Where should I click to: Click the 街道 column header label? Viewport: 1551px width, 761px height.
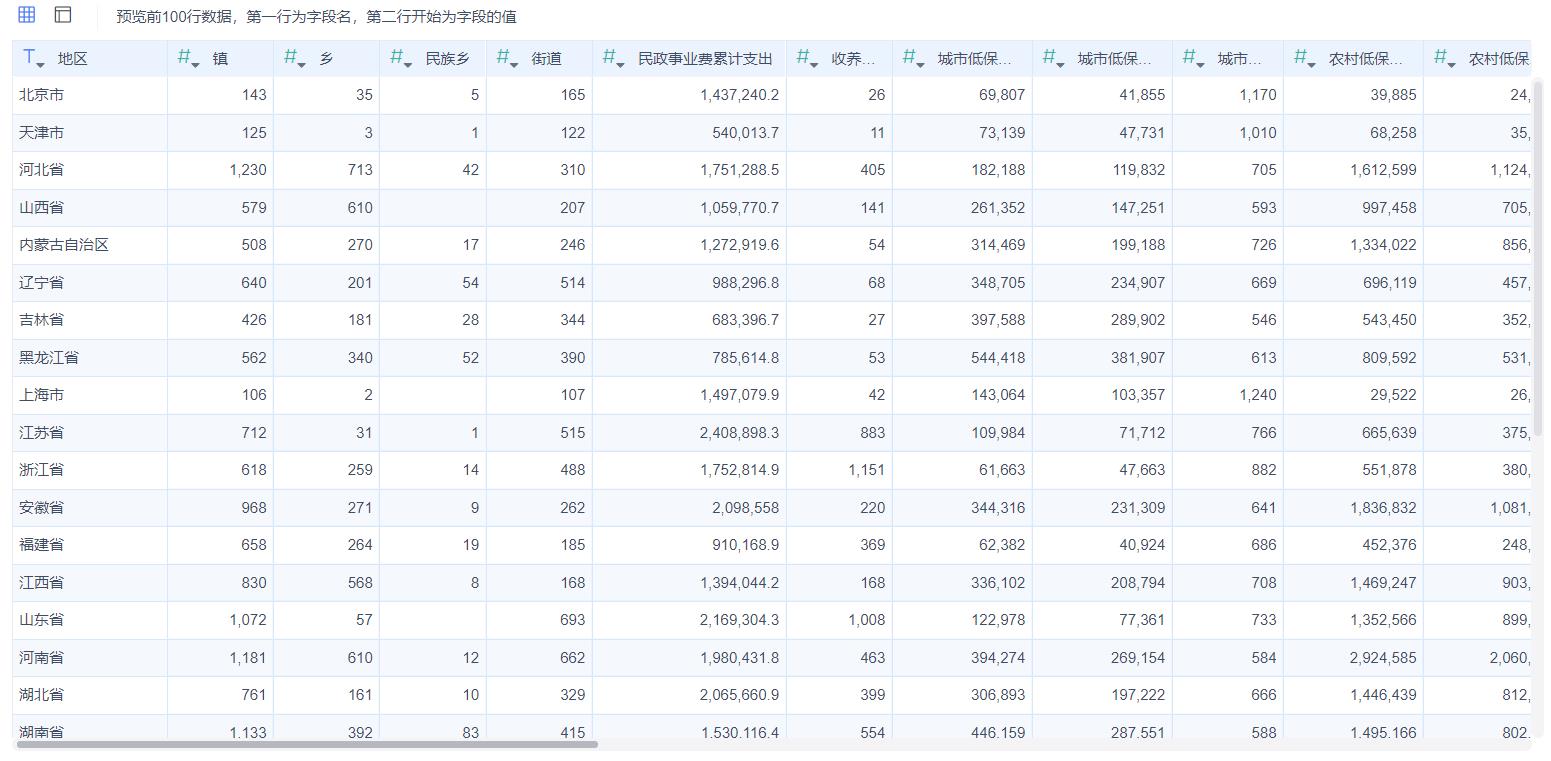(546, 59)
